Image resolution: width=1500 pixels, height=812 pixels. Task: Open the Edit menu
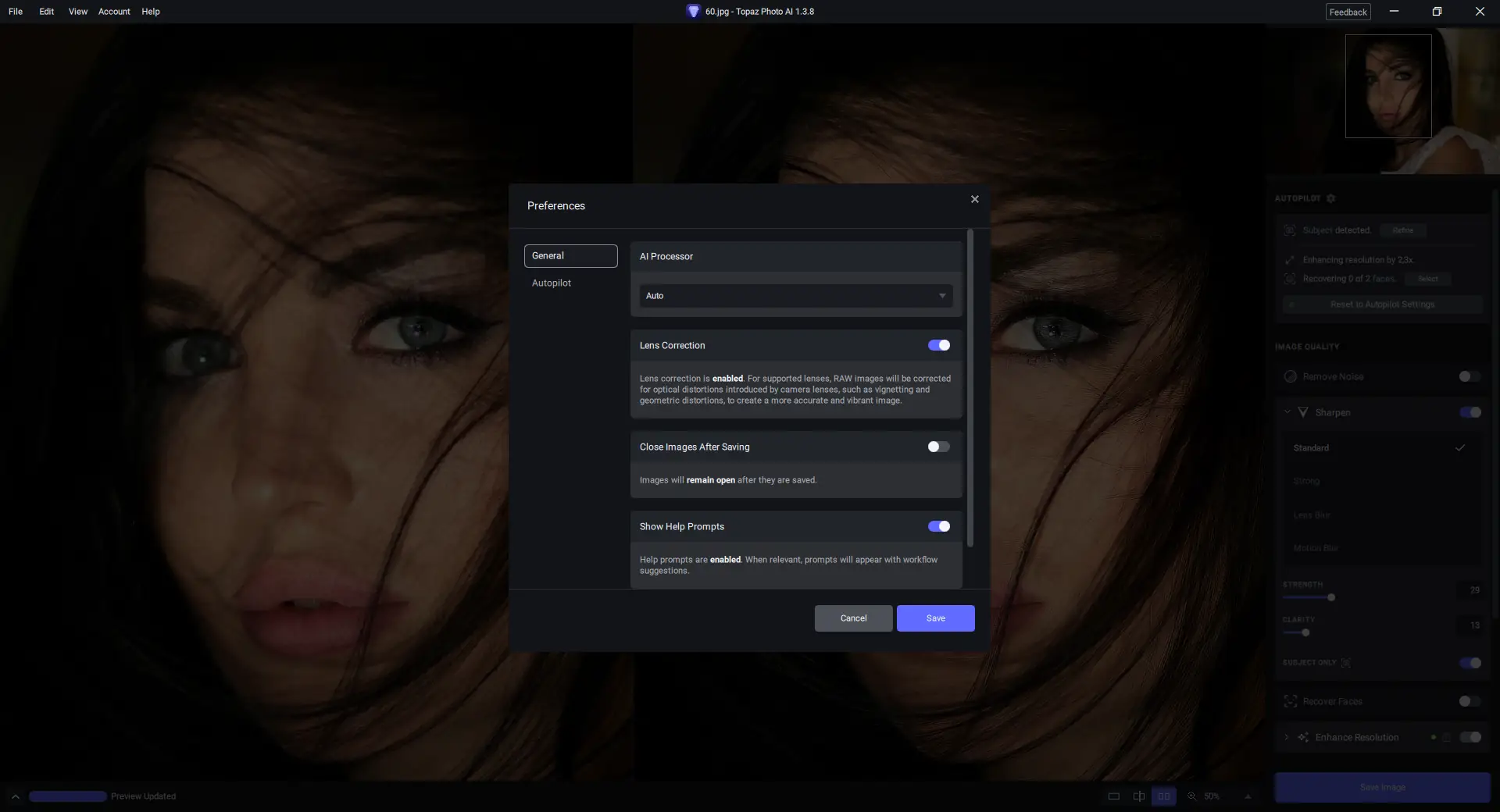[47, 12]
